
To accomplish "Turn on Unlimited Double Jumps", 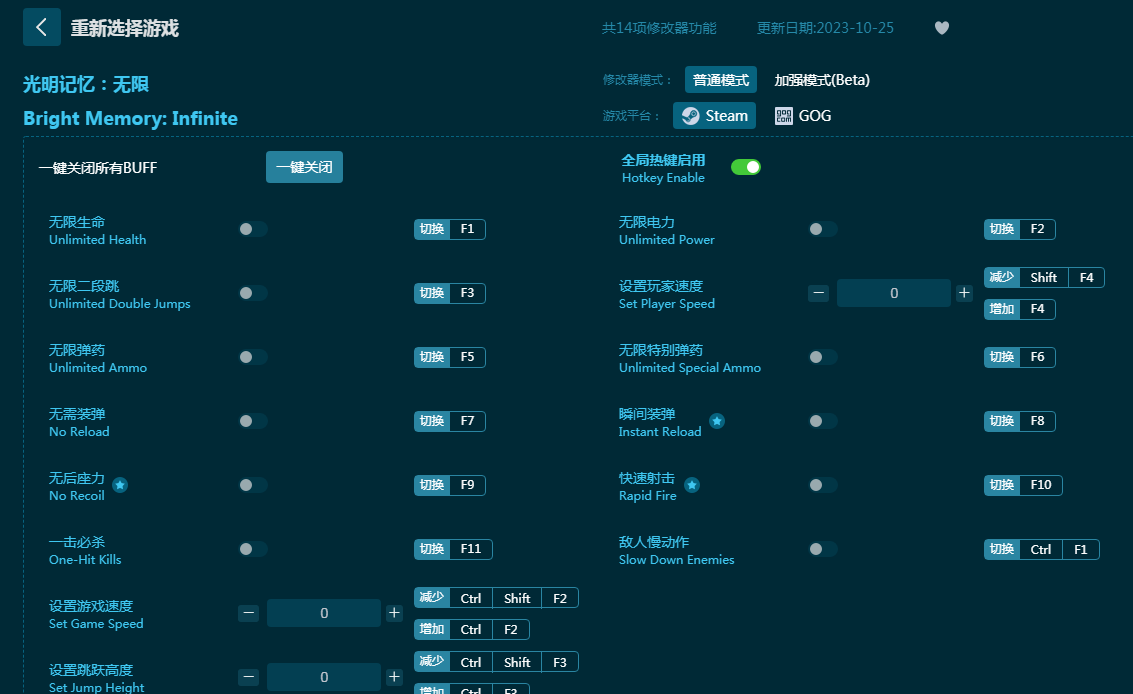I will 253,293.
